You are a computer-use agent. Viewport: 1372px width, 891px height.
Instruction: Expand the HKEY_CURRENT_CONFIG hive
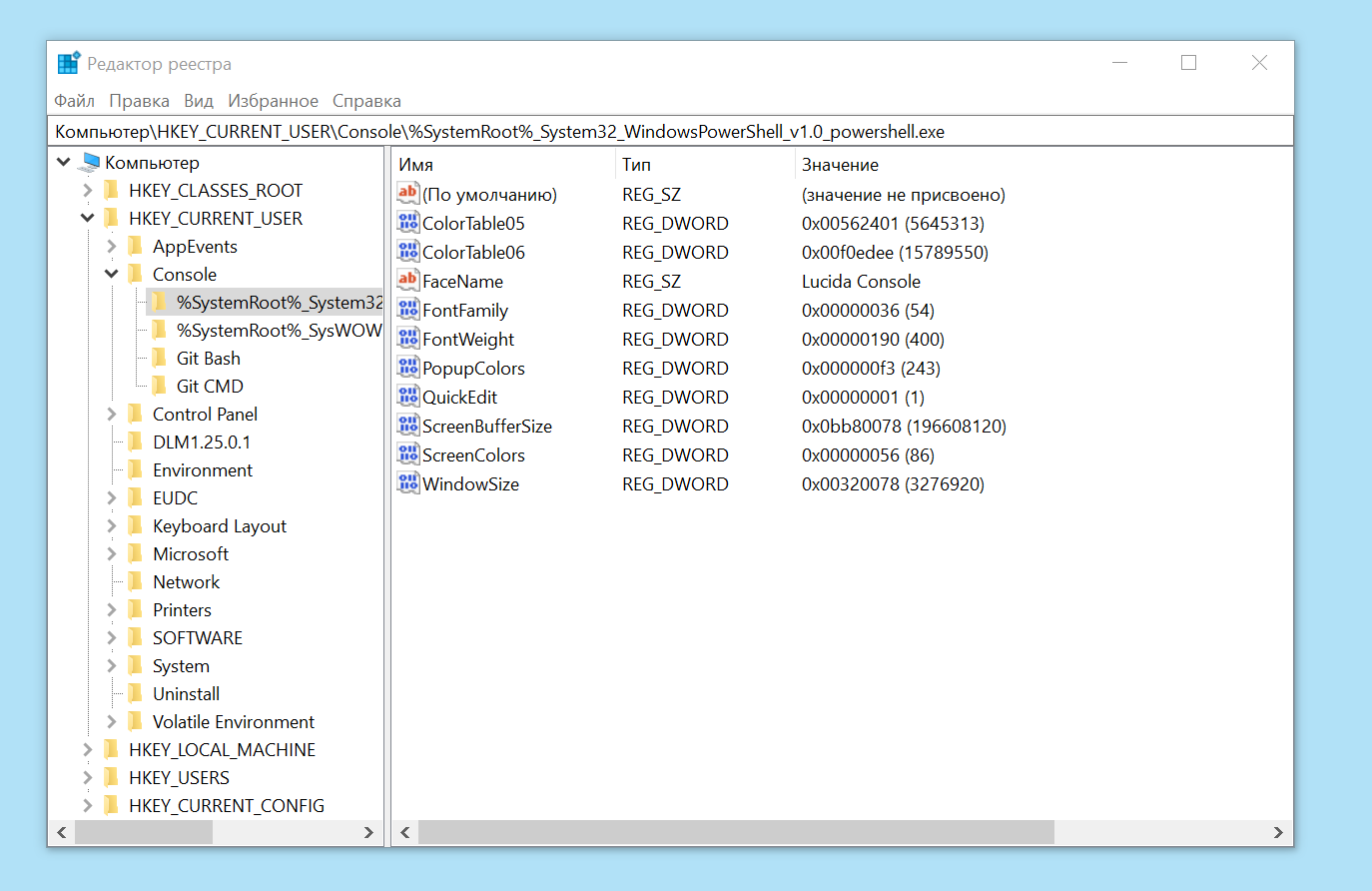tap(88, 805)
